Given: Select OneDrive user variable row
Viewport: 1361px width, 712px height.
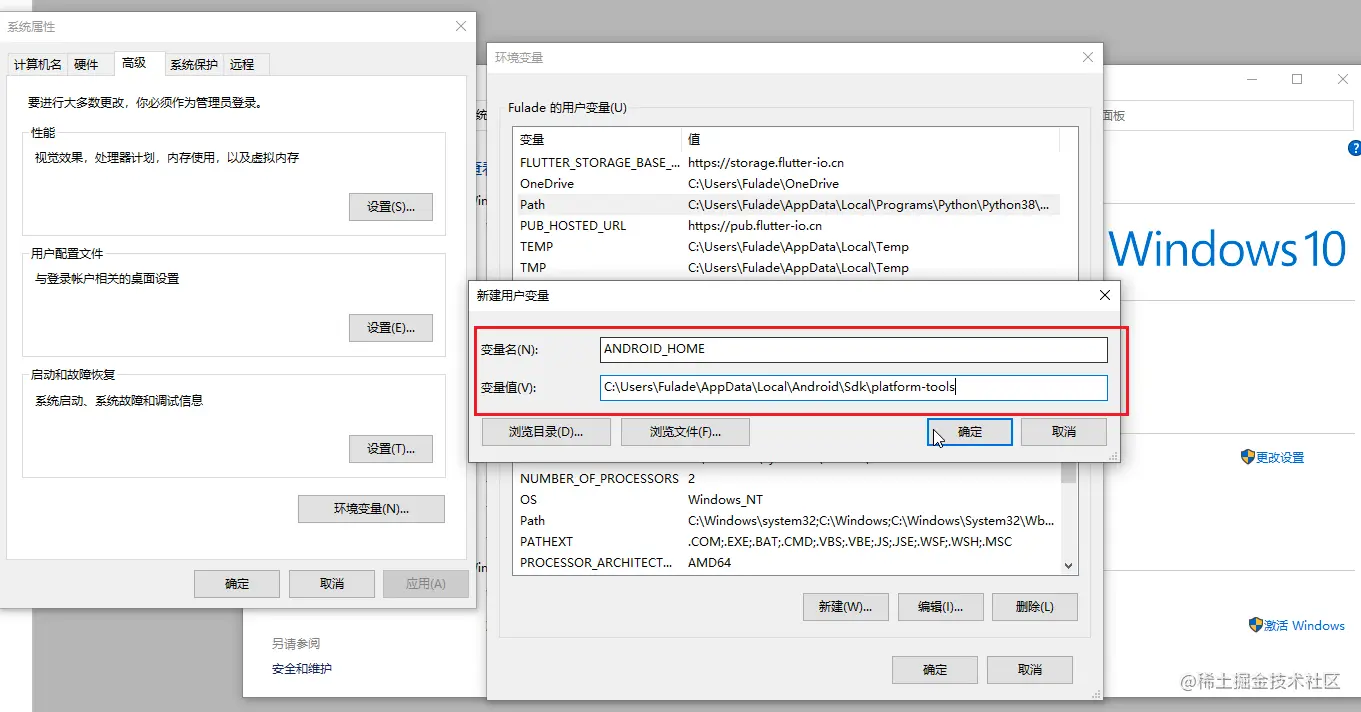Looking at the screenshot, I should coord(786,183).
